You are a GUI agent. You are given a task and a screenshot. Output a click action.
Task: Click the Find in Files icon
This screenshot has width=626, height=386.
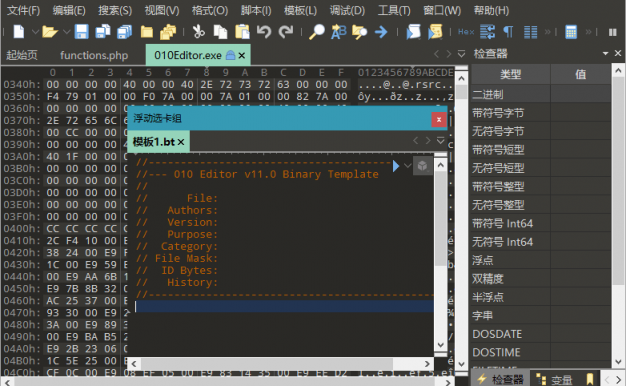359,32
